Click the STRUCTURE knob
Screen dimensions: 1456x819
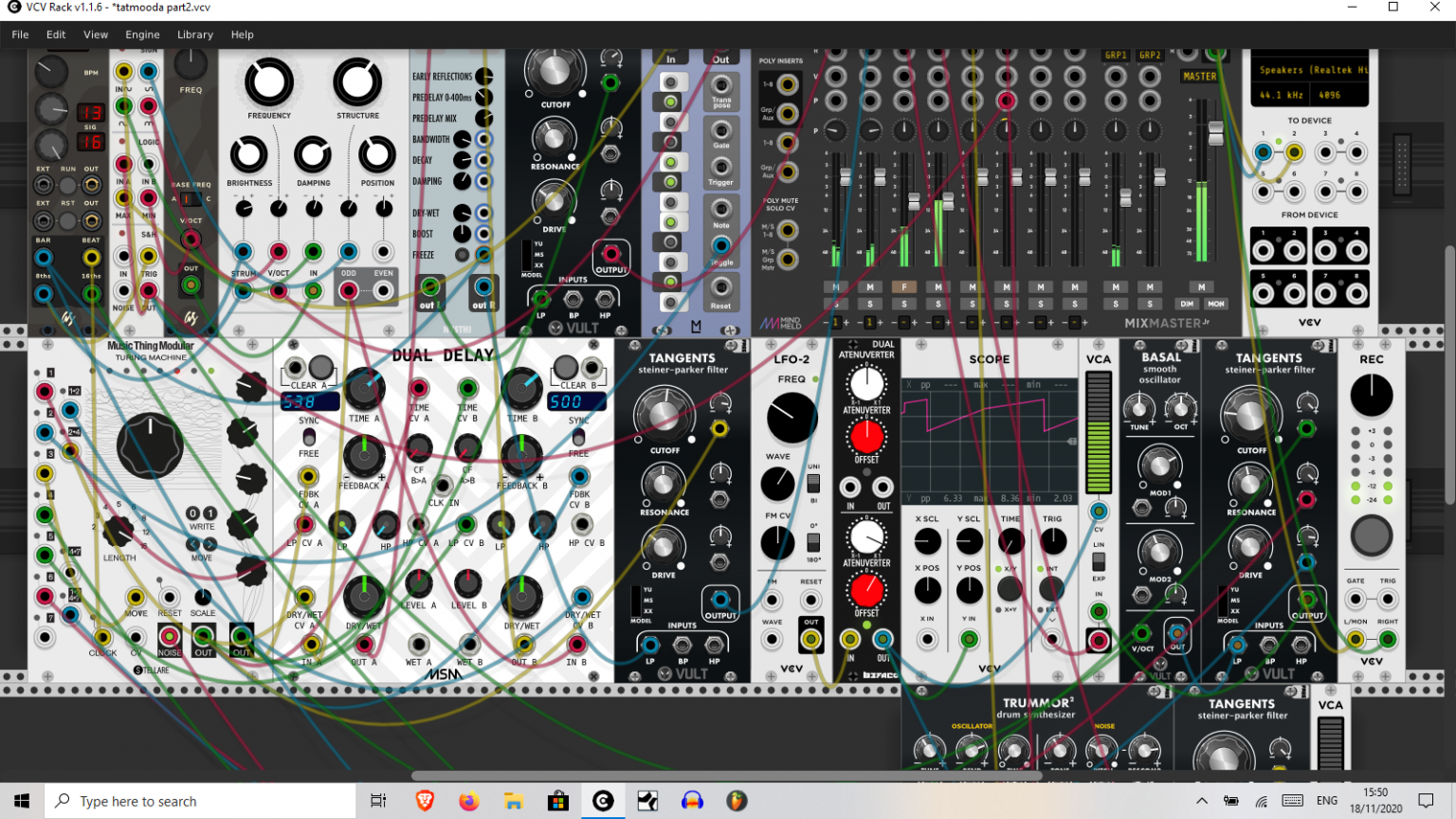pos(357,82)
